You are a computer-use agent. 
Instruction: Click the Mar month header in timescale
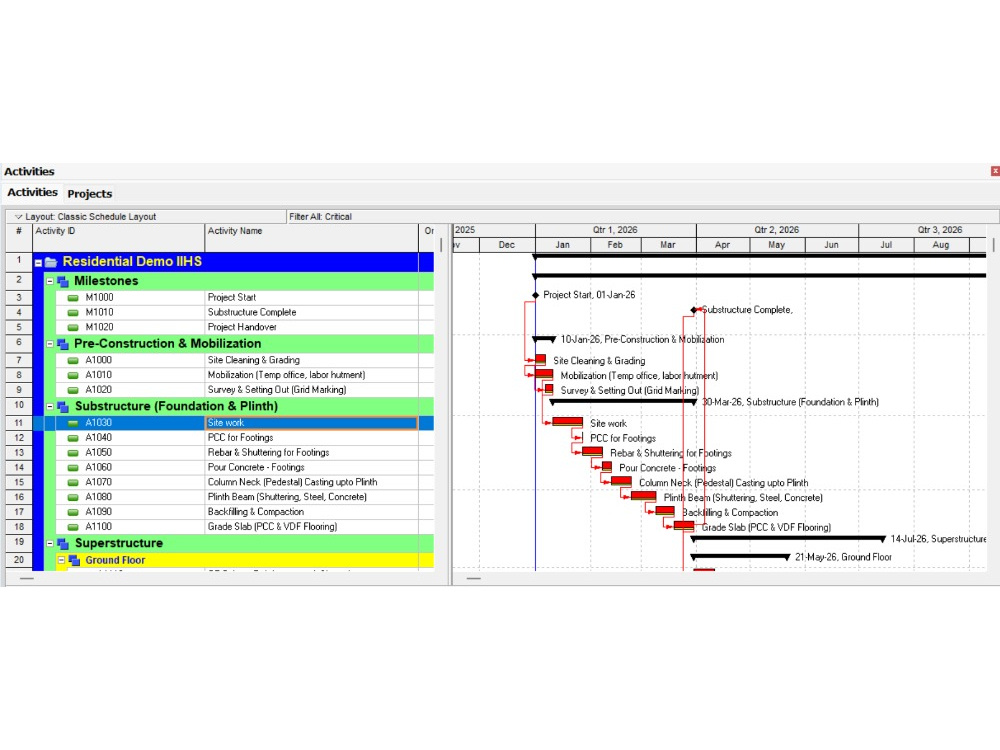(x=668, y=245)
